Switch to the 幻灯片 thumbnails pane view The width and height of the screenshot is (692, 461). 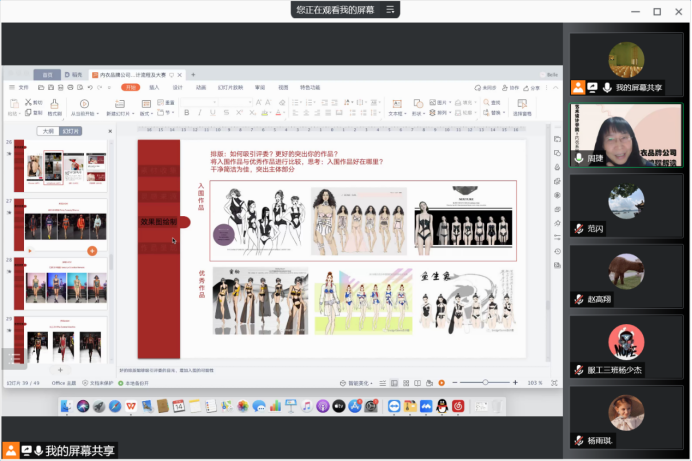71,131
